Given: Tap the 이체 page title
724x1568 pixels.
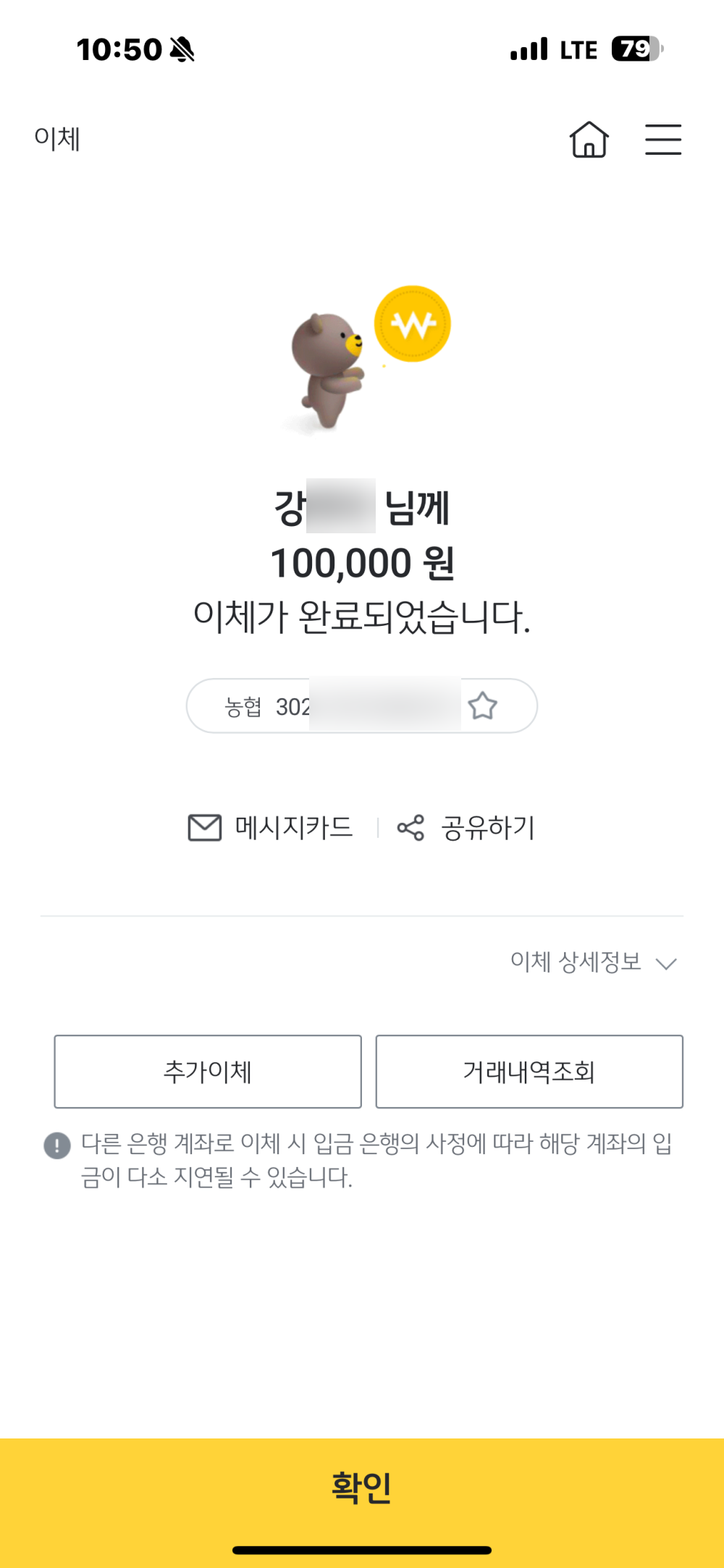Looking at the screenshot, I should 57,138.
